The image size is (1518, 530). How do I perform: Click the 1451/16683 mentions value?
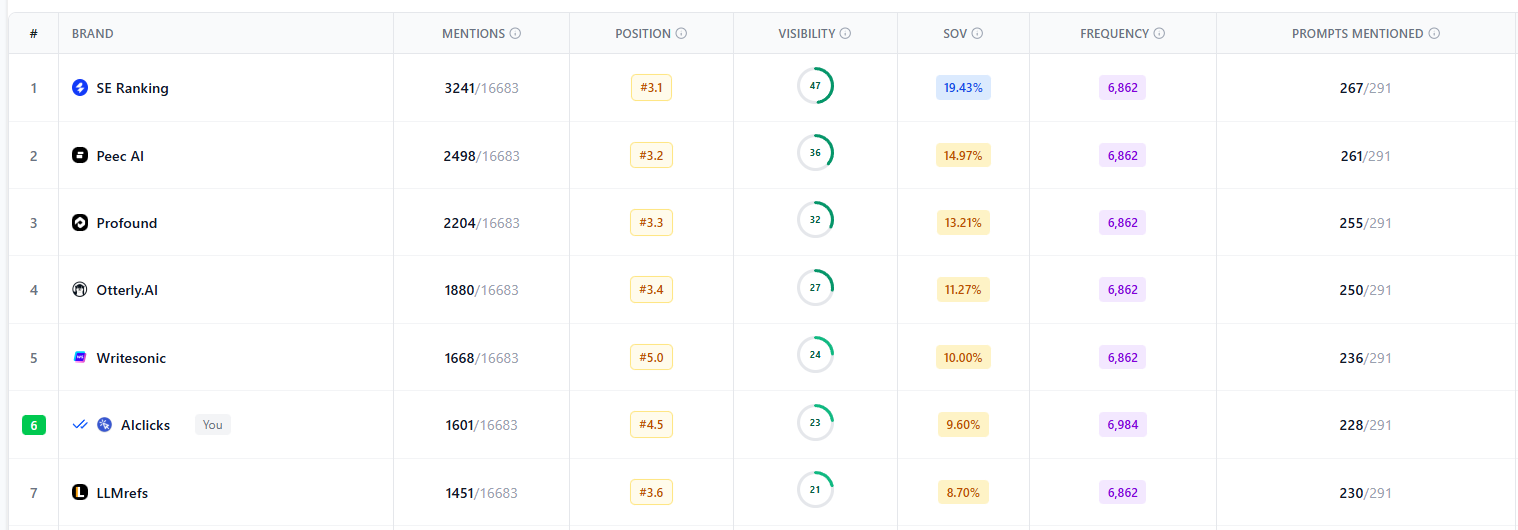482,493
